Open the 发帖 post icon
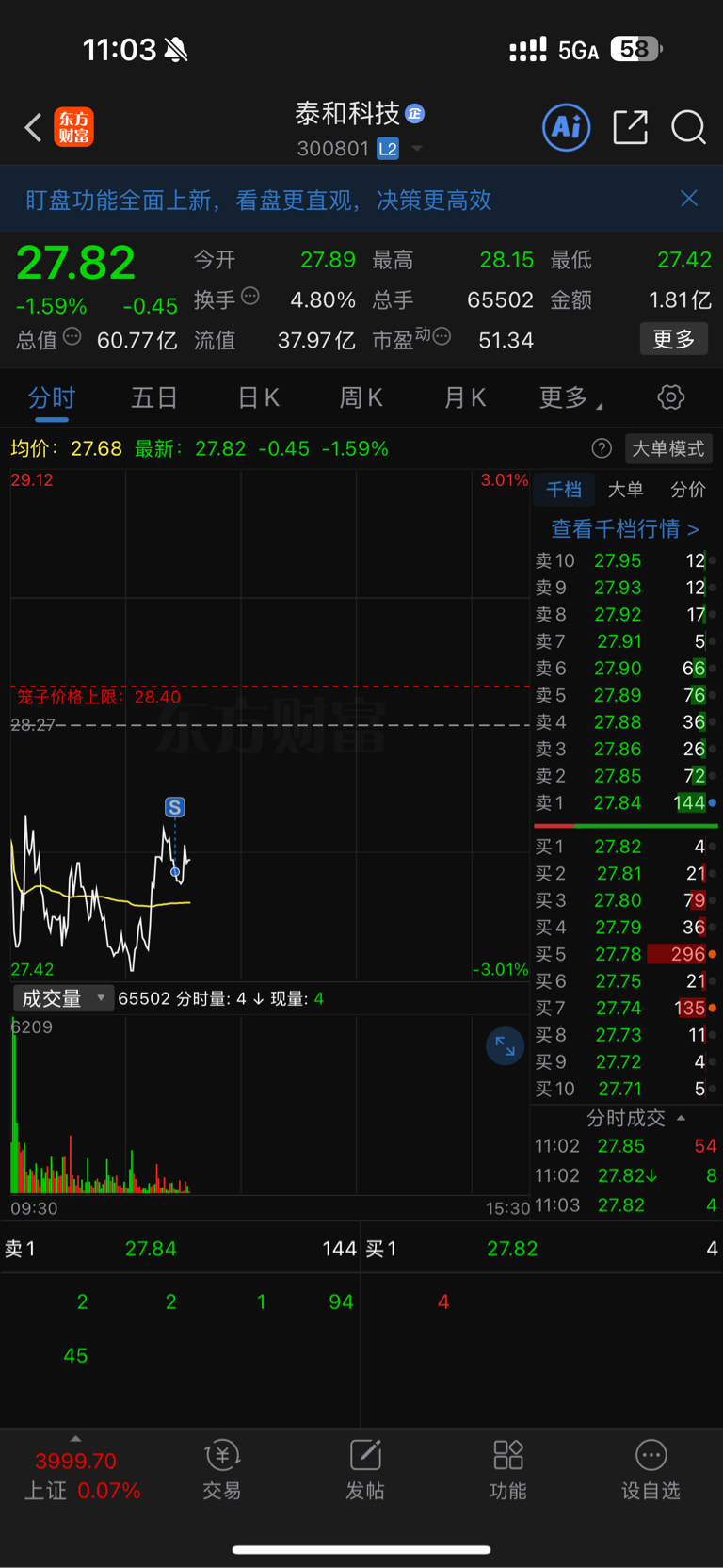The height and width of the screenshot is (1568, 723). (x=365, y=1469)
